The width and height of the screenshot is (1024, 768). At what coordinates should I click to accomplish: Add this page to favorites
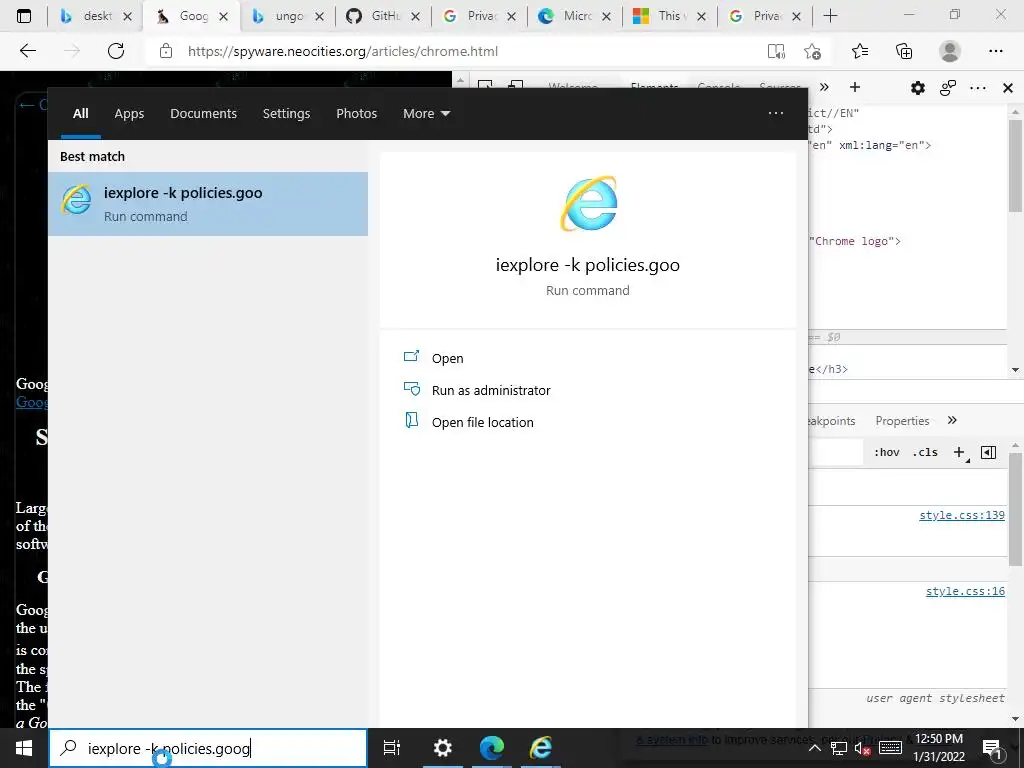(x=812, y=51)
